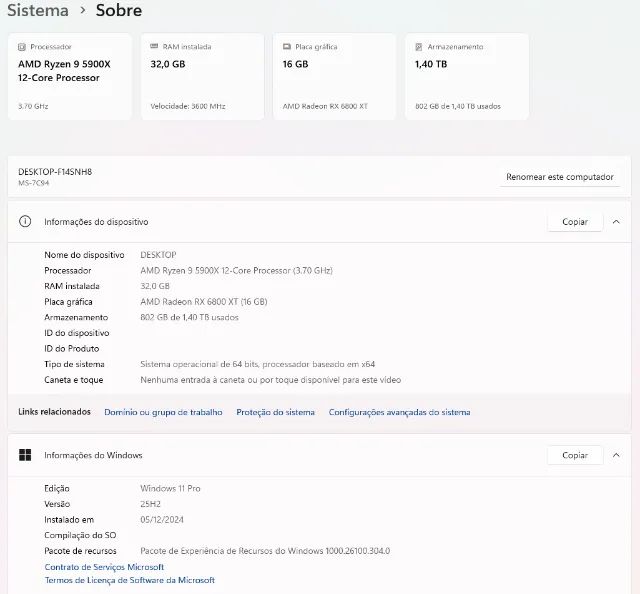Copy Windows information with Copiar button
640x594 pixels.
[x=575, y=455]
